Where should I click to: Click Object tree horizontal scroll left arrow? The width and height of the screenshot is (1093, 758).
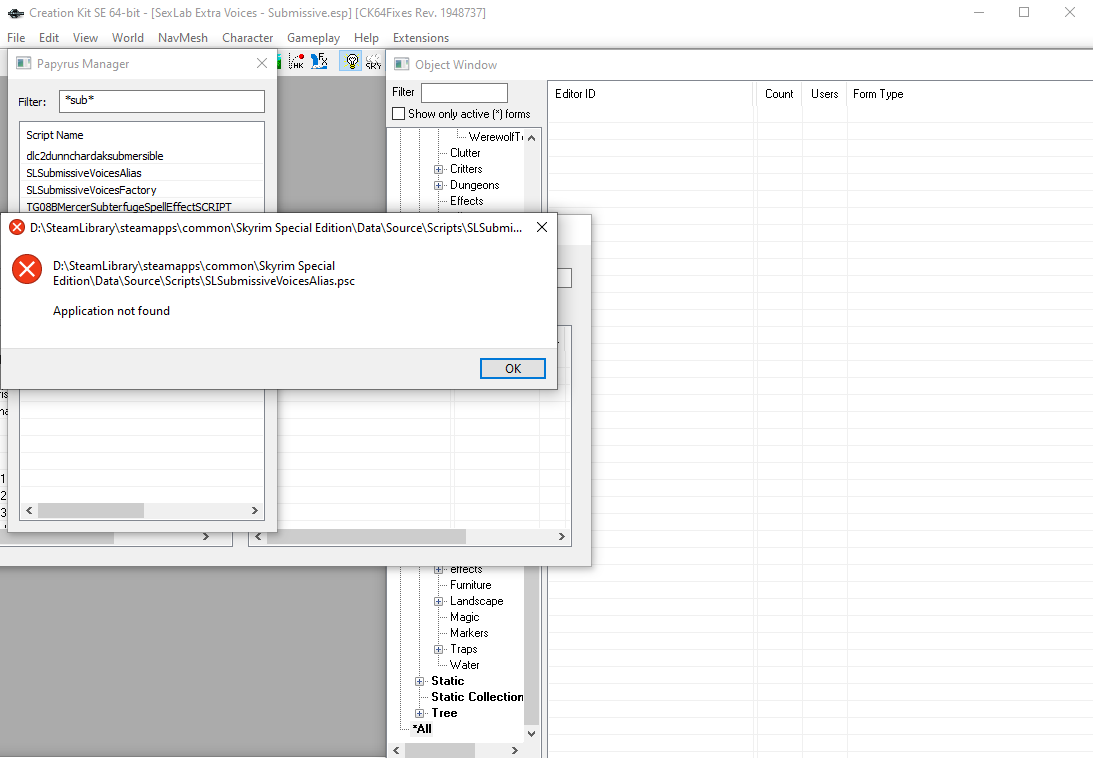point(397,750)
